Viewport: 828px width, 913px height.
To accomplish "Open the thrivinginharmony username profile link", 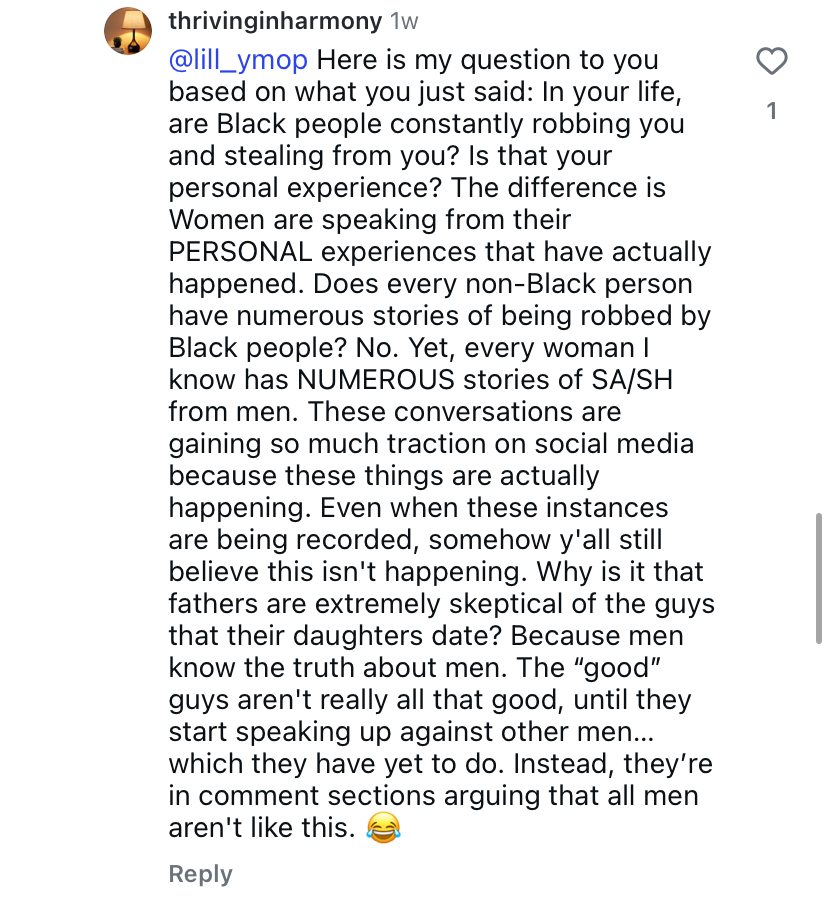I will point(275,21).
